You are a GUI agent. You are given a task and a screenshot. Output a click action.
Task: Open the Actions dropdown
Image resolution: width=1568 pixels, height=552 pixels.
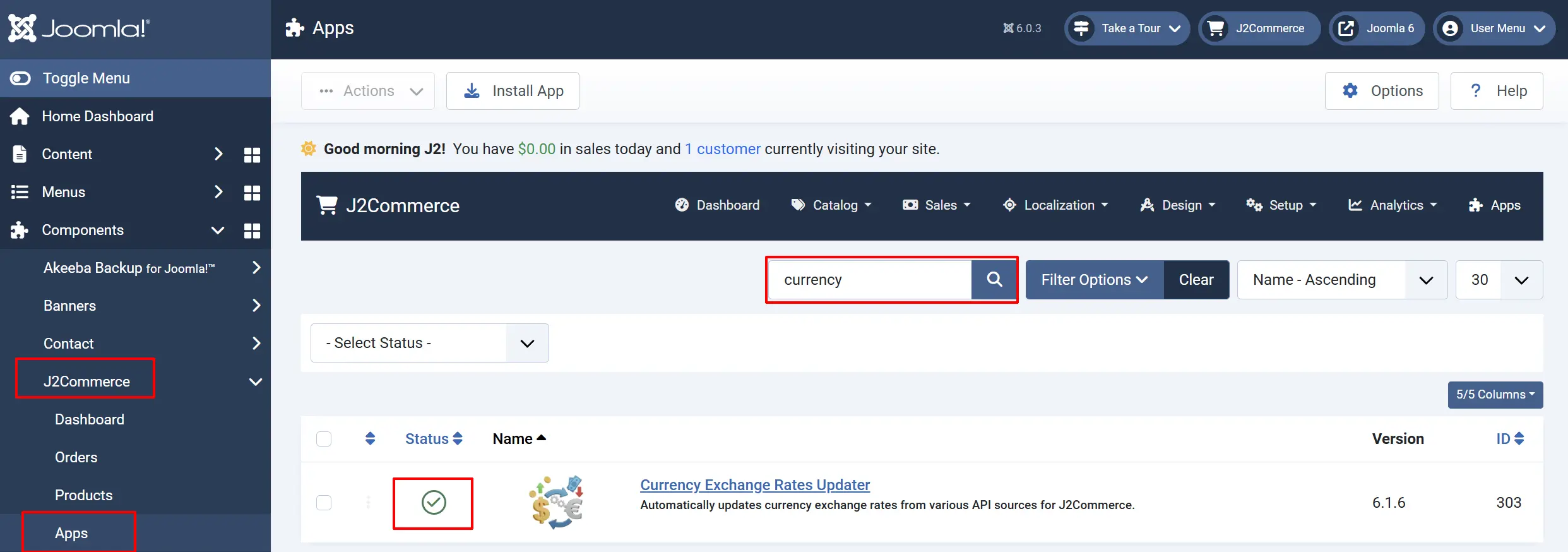[x=368, y=91]
